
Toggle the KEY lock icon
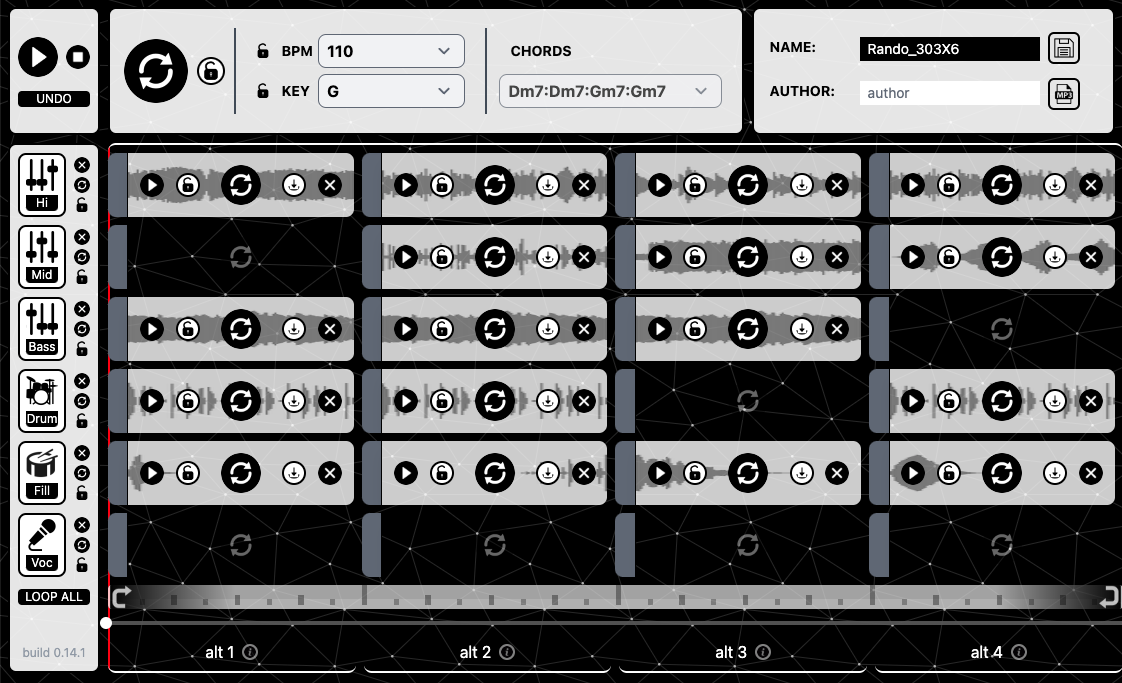coord(263,91)
